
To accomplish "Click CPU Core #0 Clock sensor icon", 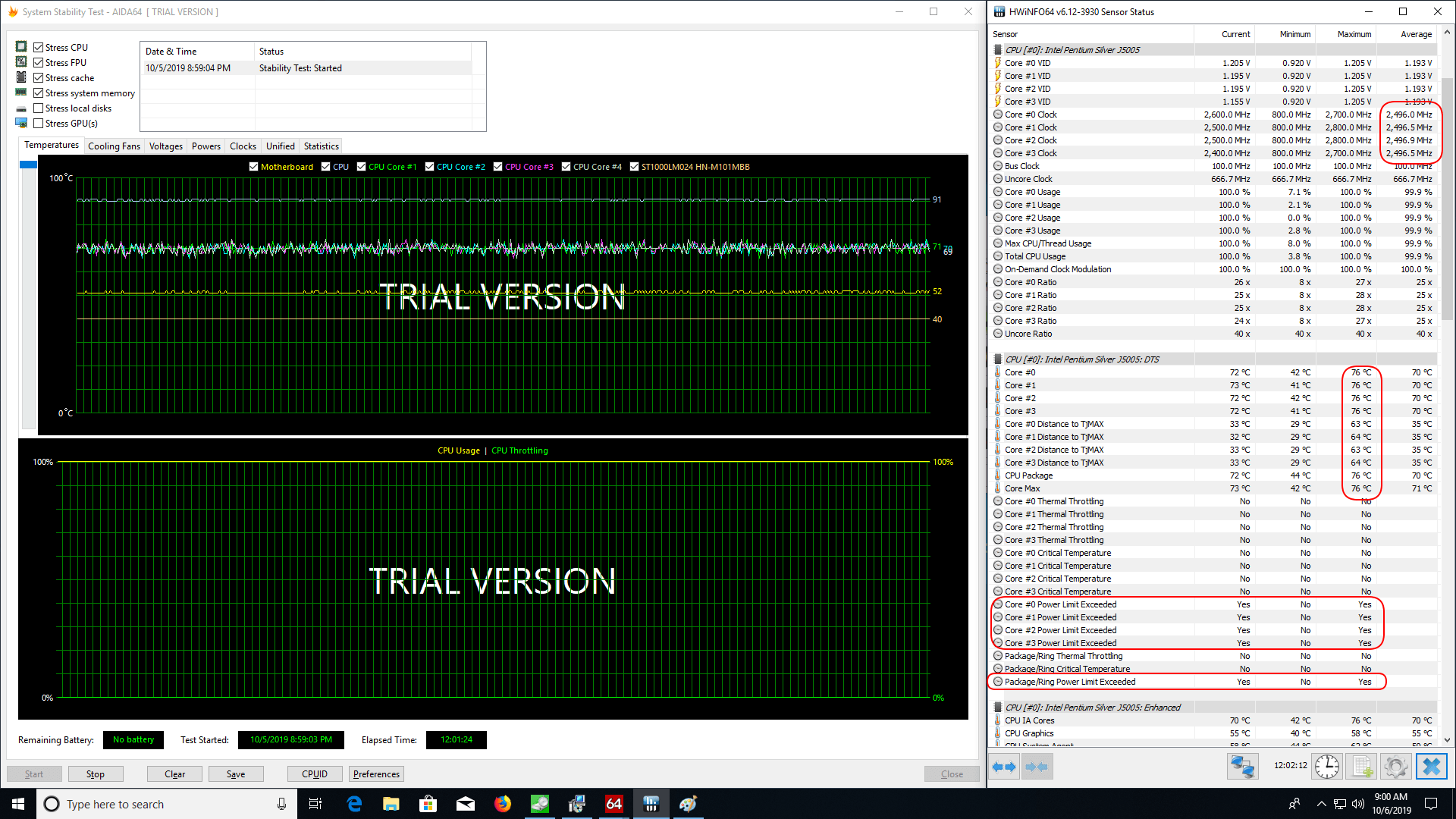I will click(998, 115).
